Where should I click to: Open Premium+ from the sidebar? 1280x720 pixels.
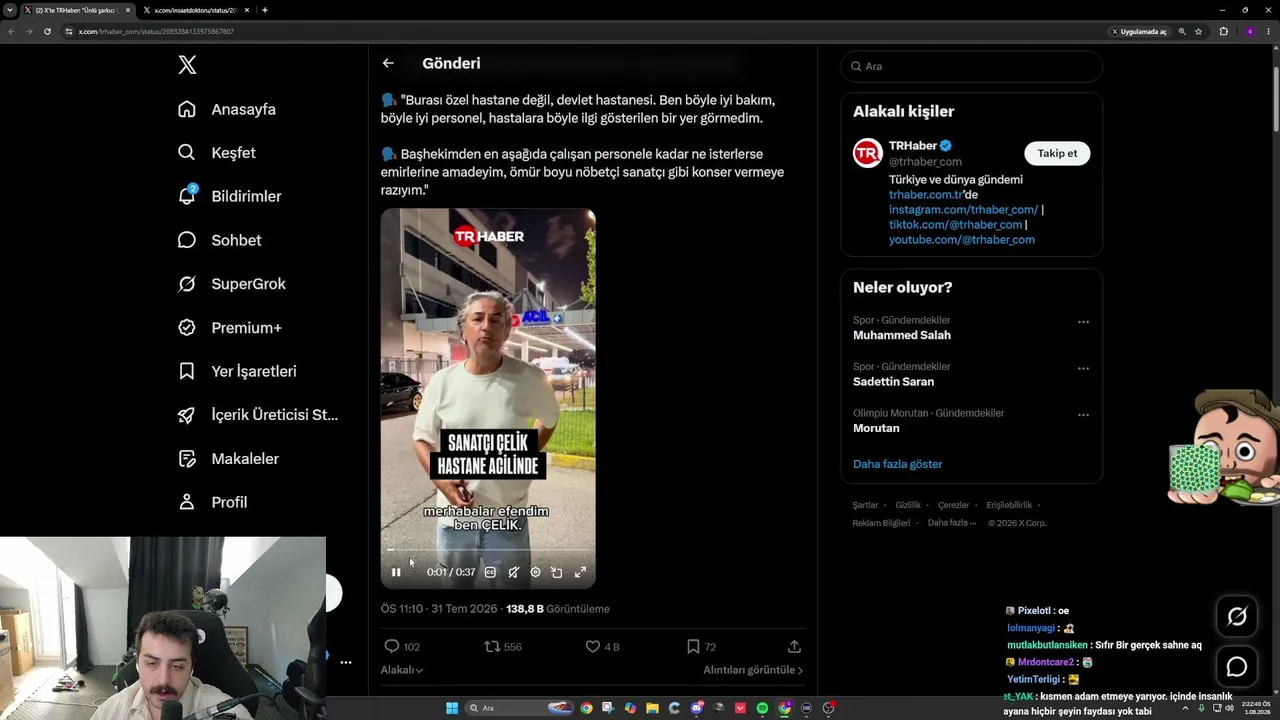click(x=229, y=327)
